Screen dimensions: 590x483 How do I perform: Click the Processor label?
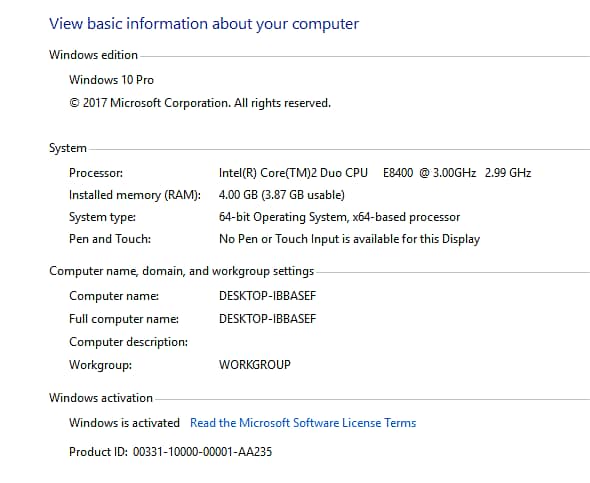pos(96,173)
